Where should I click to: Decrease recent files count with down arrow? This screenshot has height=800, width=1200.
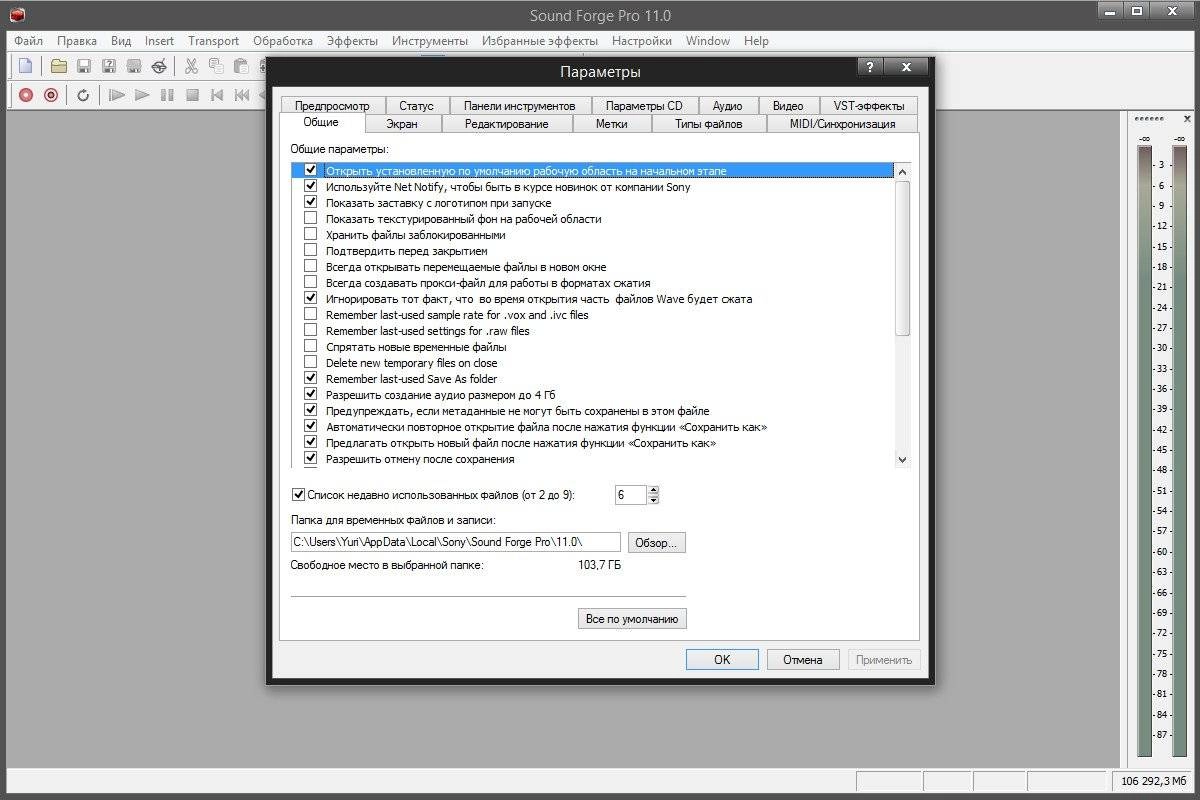654,499
